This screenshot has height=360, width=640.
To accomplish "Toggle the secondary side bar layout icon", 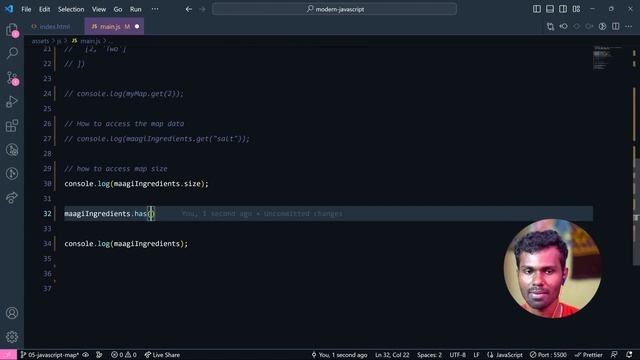I will click(x=563, y=9).
